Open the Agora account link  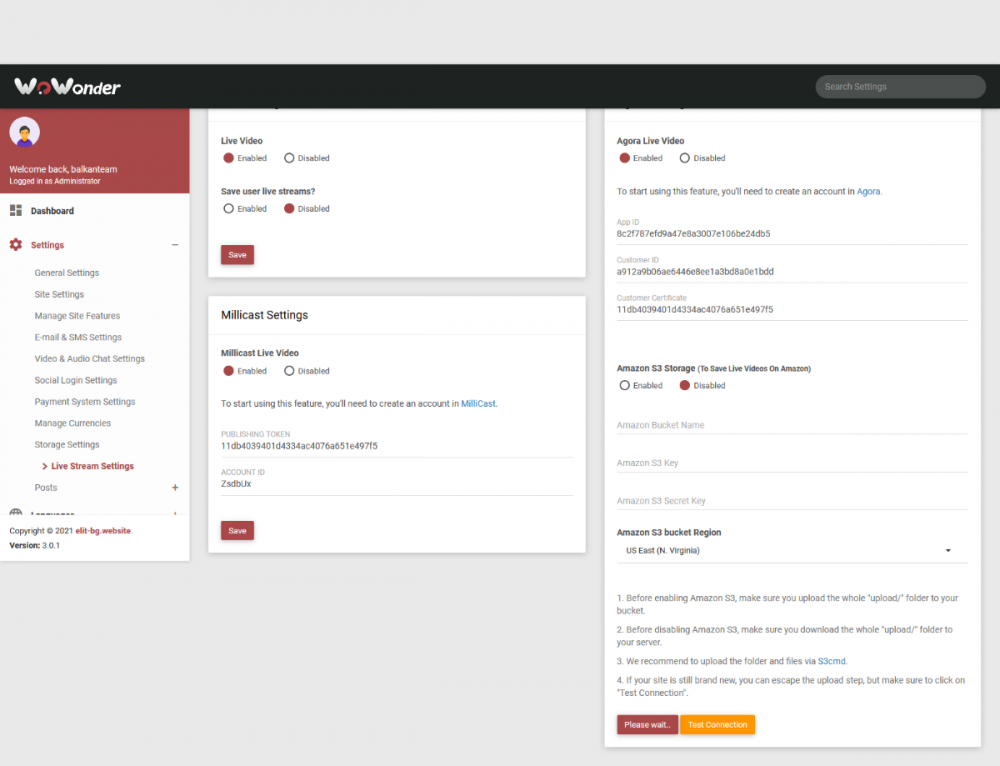[868, 191]
